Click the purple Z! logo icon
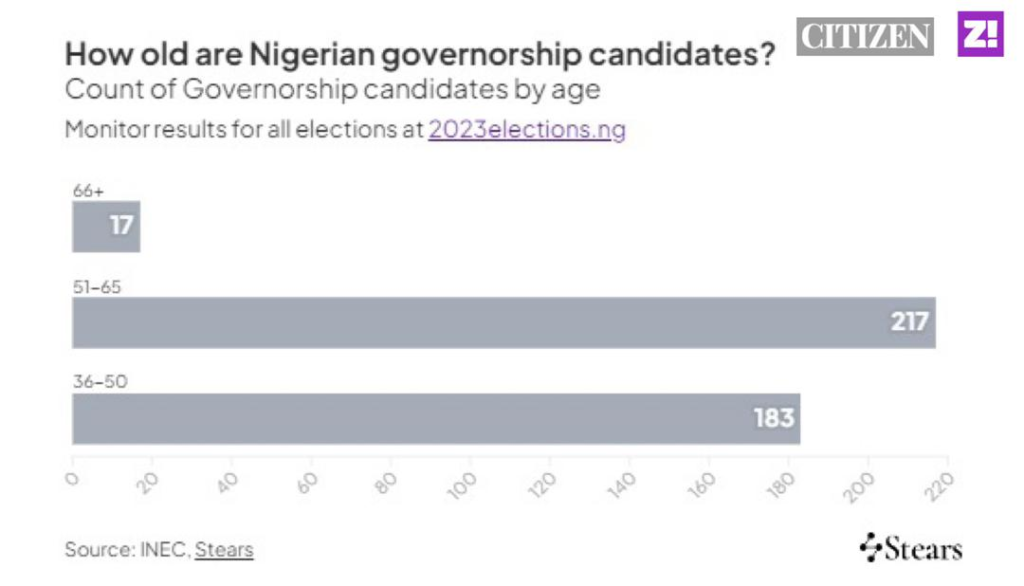1024x586 pixels. (980, 35)
